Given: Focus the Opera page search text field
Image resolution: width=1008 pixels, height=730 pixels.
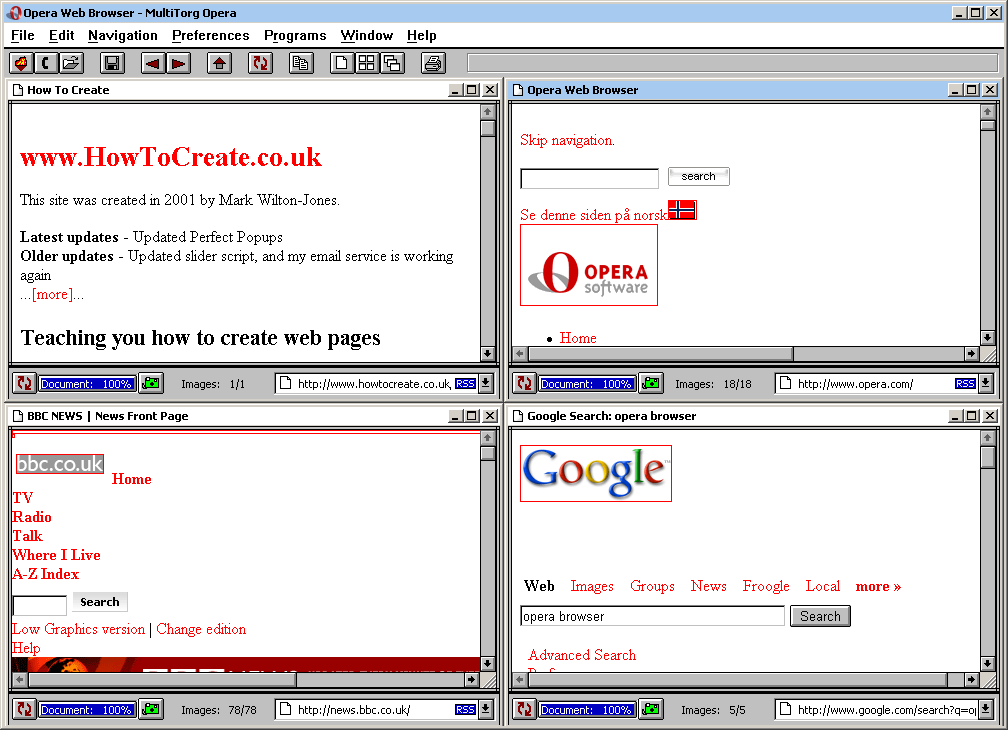Looking at the screenshot, I should pyautogui.click(x=590, y=178).
